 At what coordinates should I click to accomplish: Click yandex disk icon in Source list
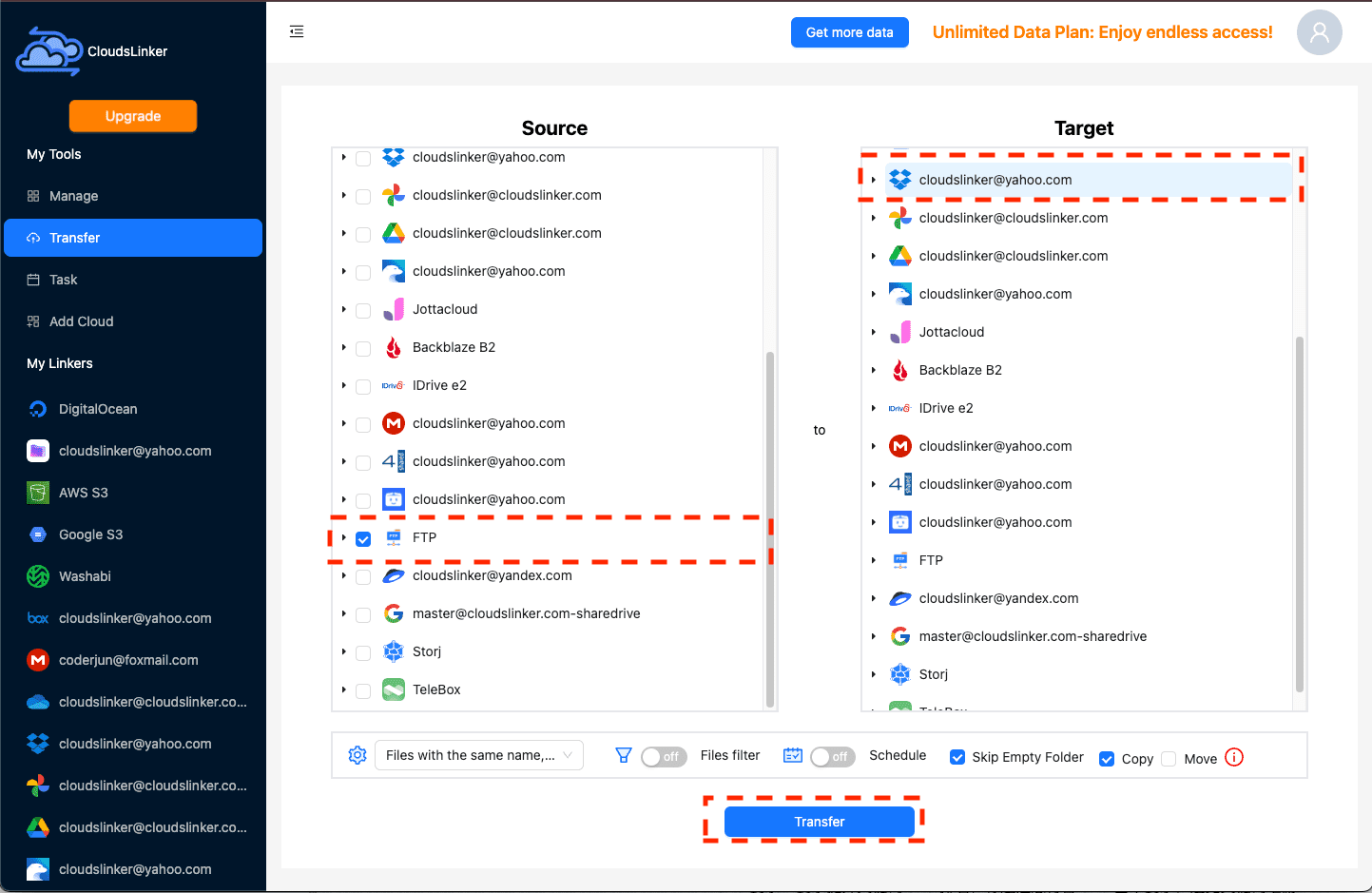(x=394, y=575)
